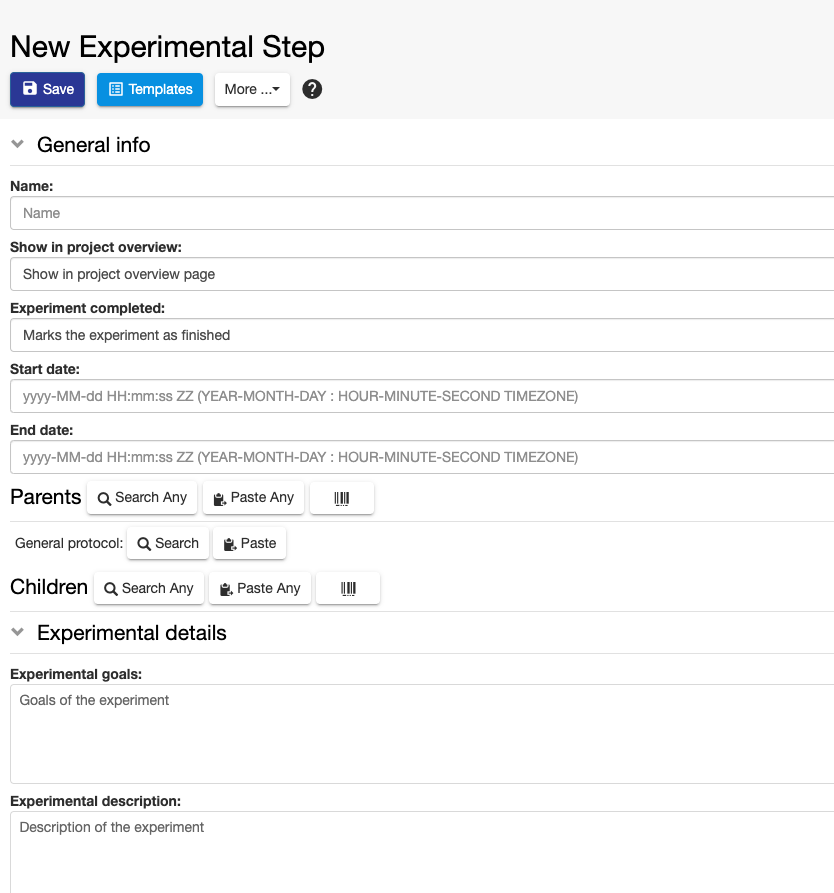Open the More... dropdown menu
834x893 pixels.
252,89
